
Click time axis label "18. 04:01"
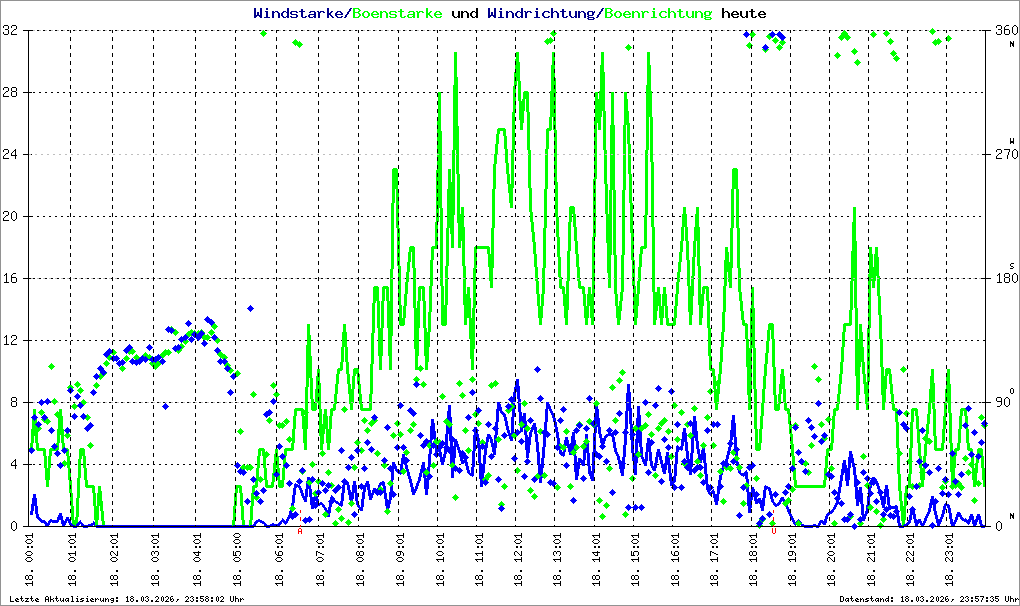[196, 559]
